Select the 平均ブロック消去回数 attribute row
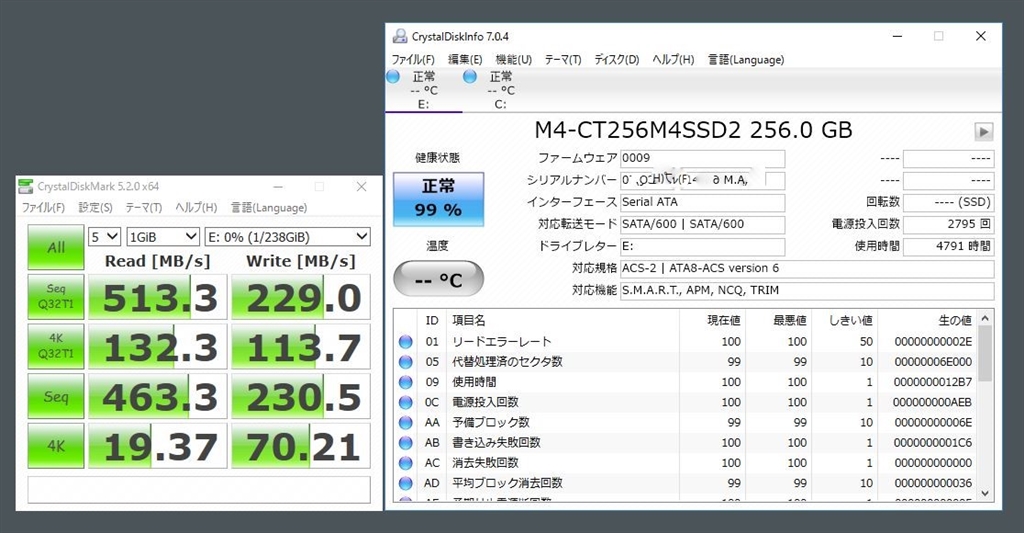The height and width of the screenshot is (533, 1024). tap(686, 483)
